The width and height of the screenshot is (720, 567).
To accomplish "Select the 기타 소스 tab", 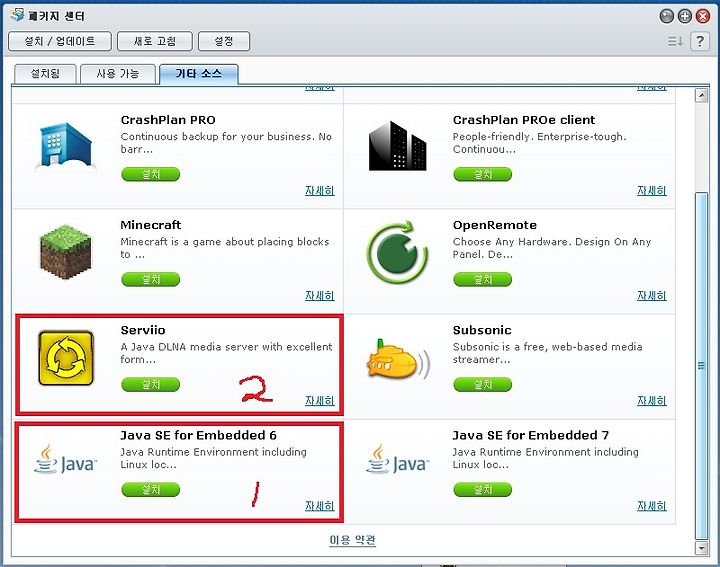I will pos(199,74).
